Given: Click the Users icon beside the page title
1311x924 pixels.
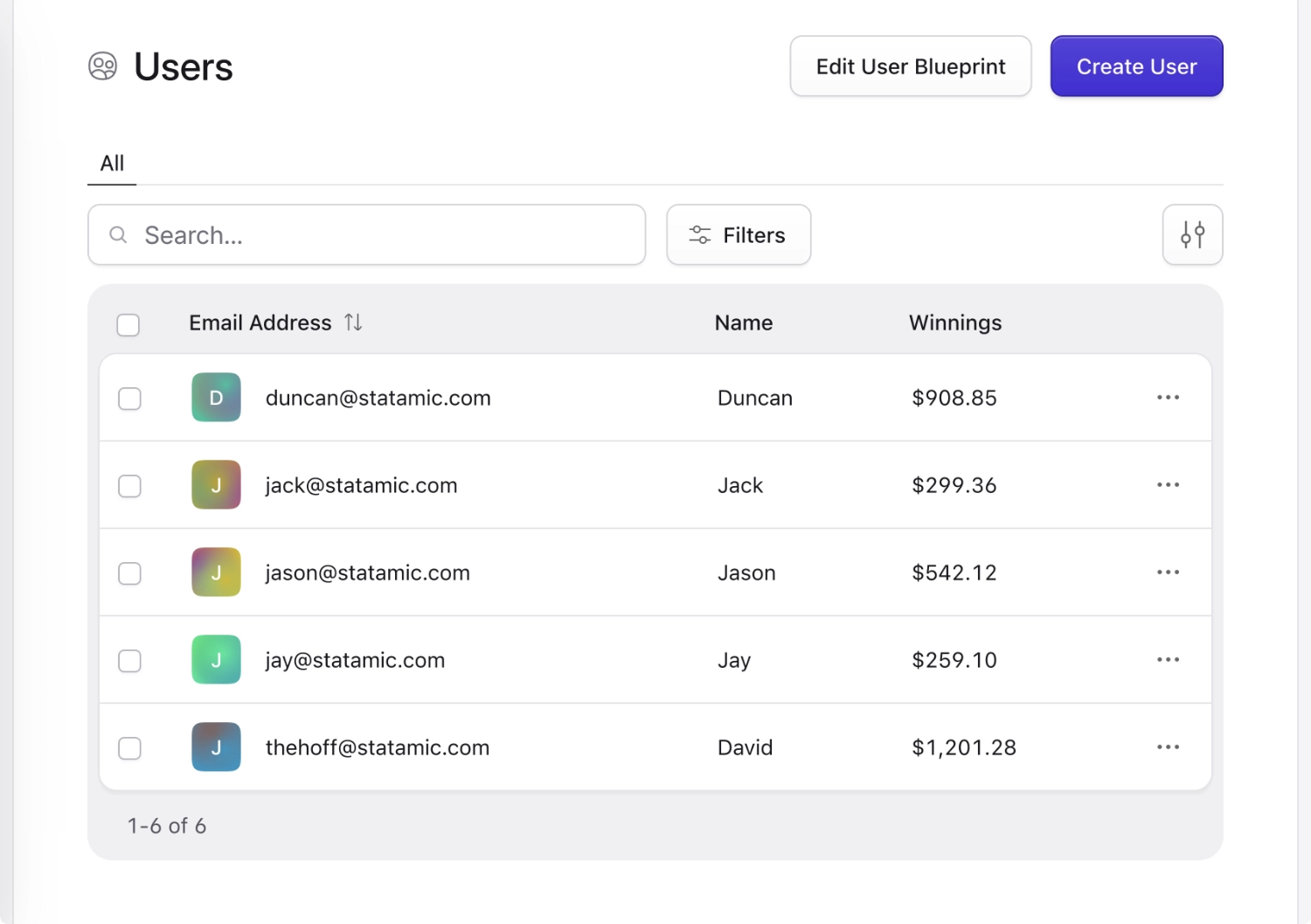Looking at the screenshot, I should (x=103, y=66).
